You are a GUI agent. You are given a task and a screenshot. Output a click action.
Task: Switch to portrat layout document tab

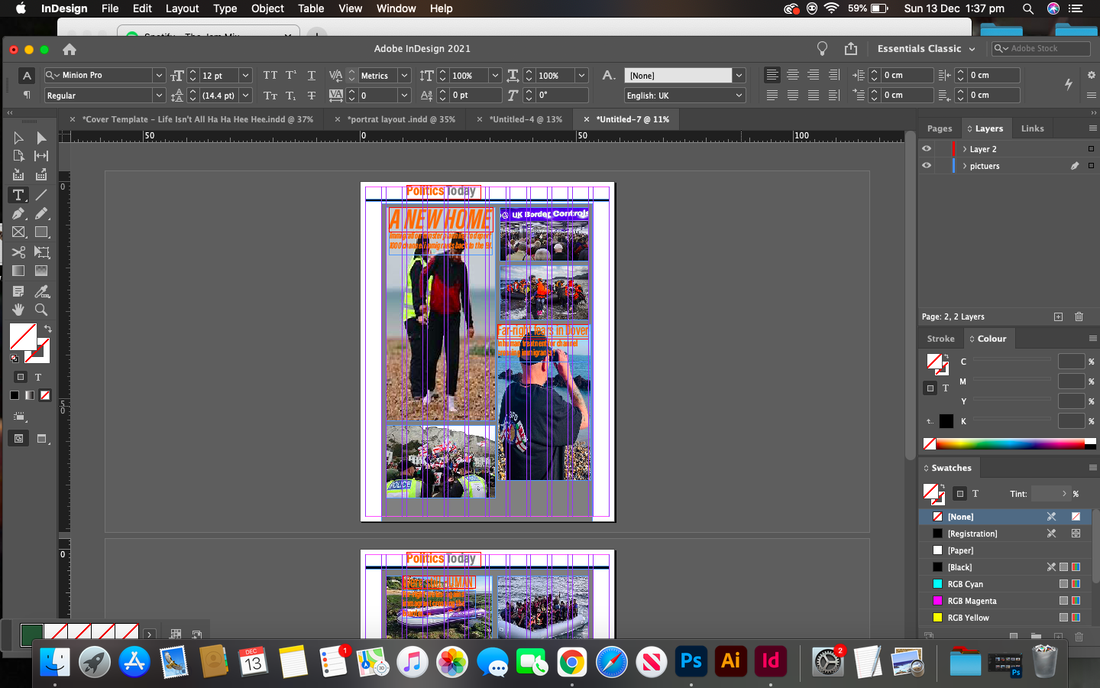pyautogui.click(x=401, y=119)
